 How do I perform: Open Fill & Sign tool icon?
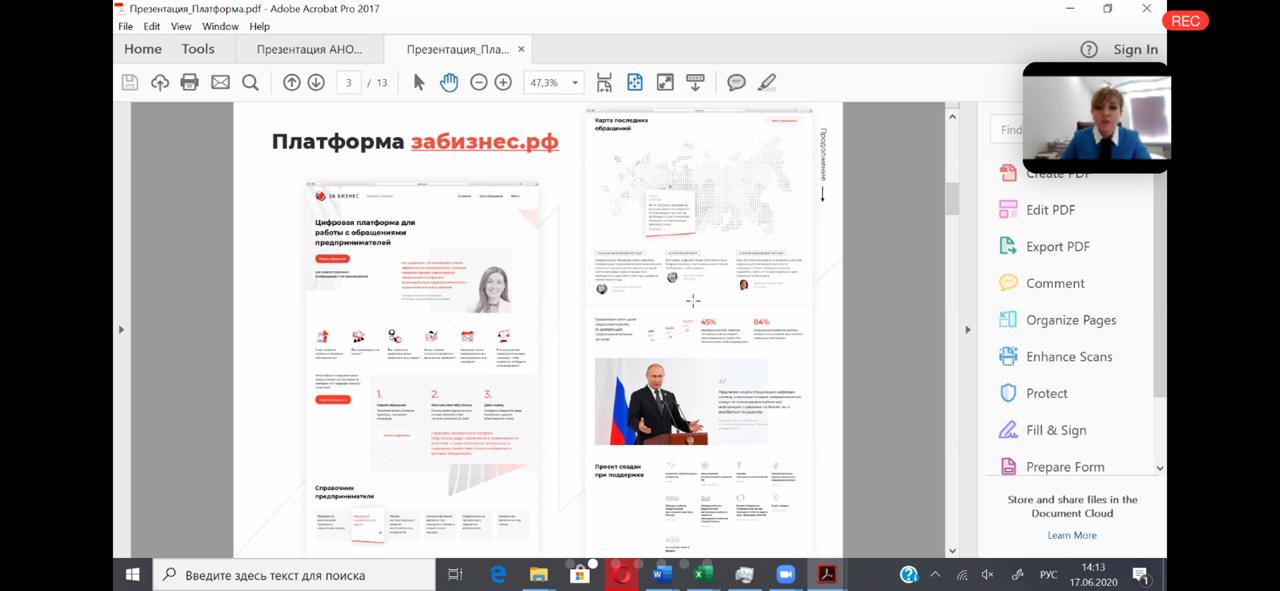pos(1008,430)
